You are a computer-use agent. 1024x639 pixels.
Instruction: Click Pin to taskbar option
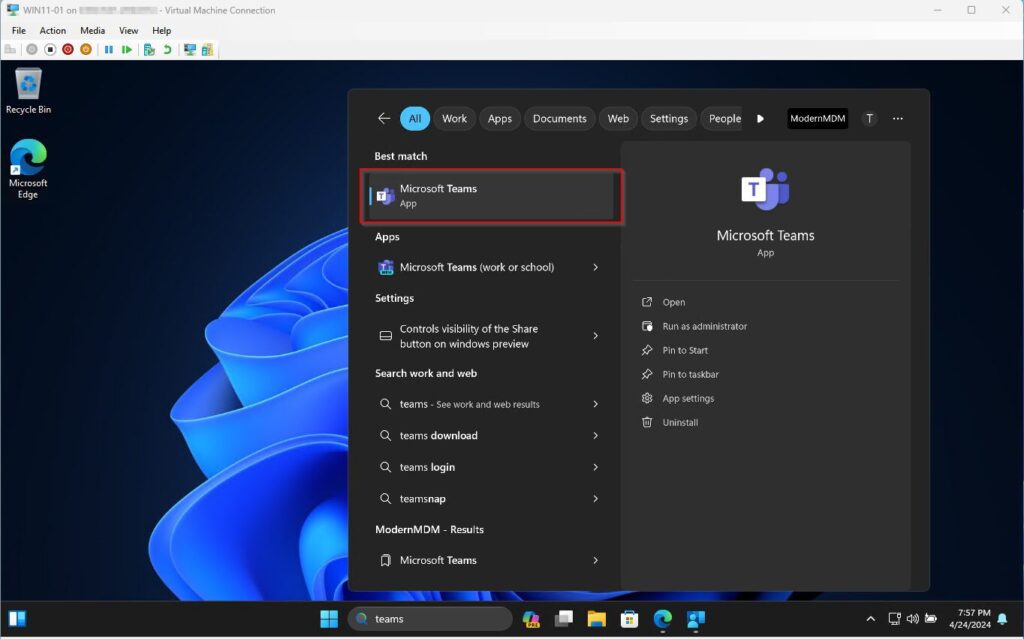pyautogui.click(x=690, y=374)
